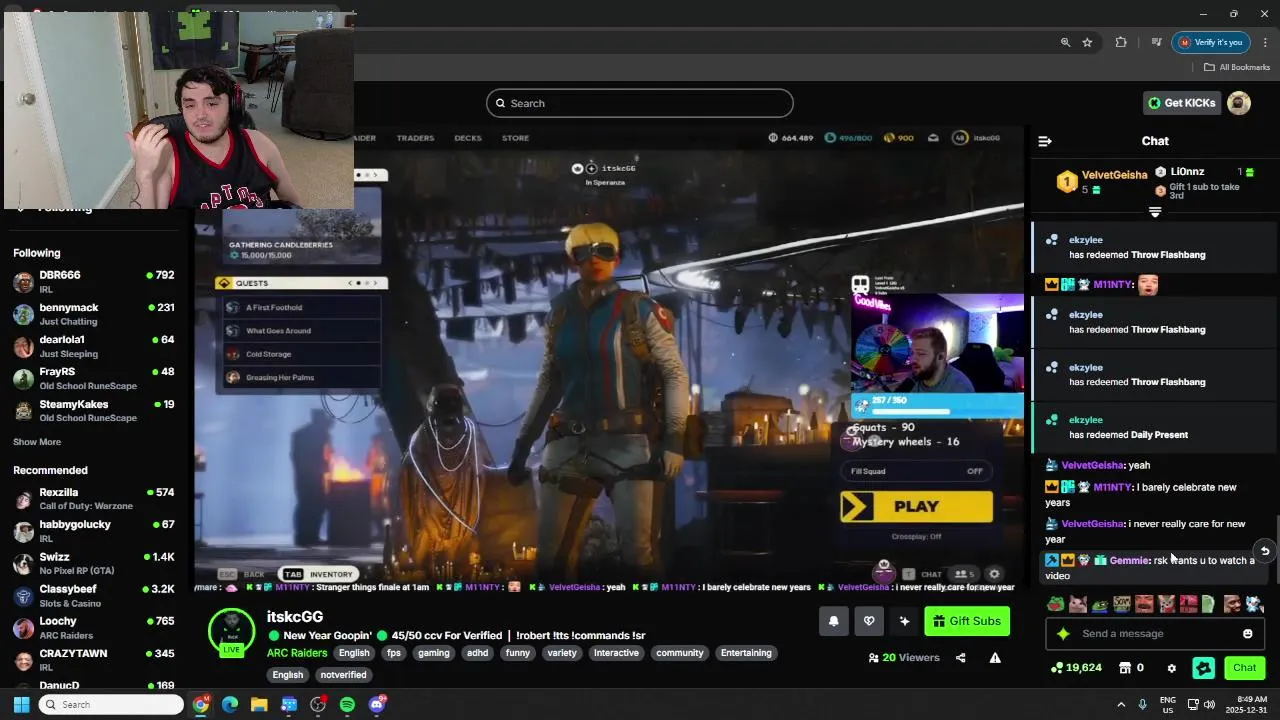Open the habbygolucky recommended channel
Screen dimensions: 1280x720
[x=95, y=531]
